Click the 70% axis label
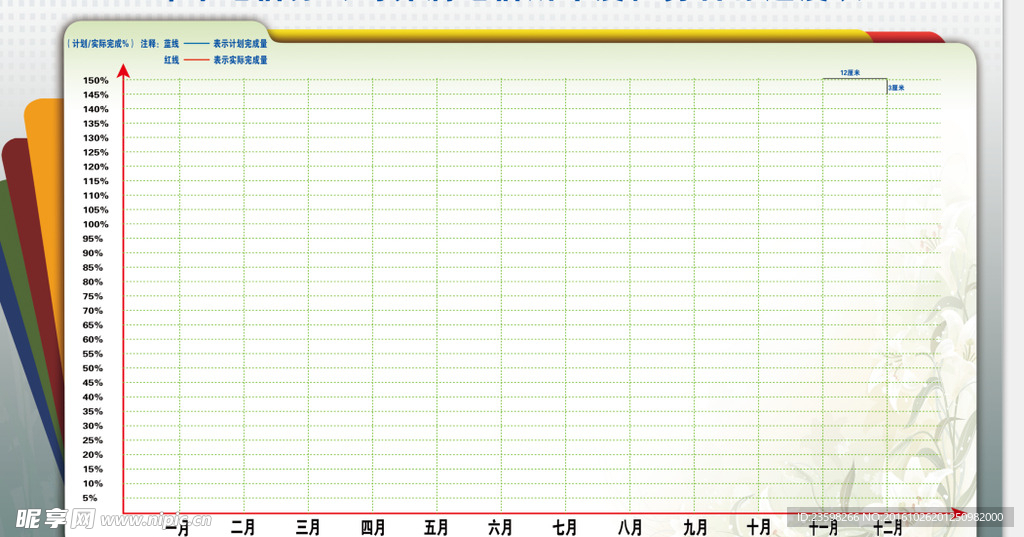The height and width of the screenshot is (537, 1024). point(93,310)
